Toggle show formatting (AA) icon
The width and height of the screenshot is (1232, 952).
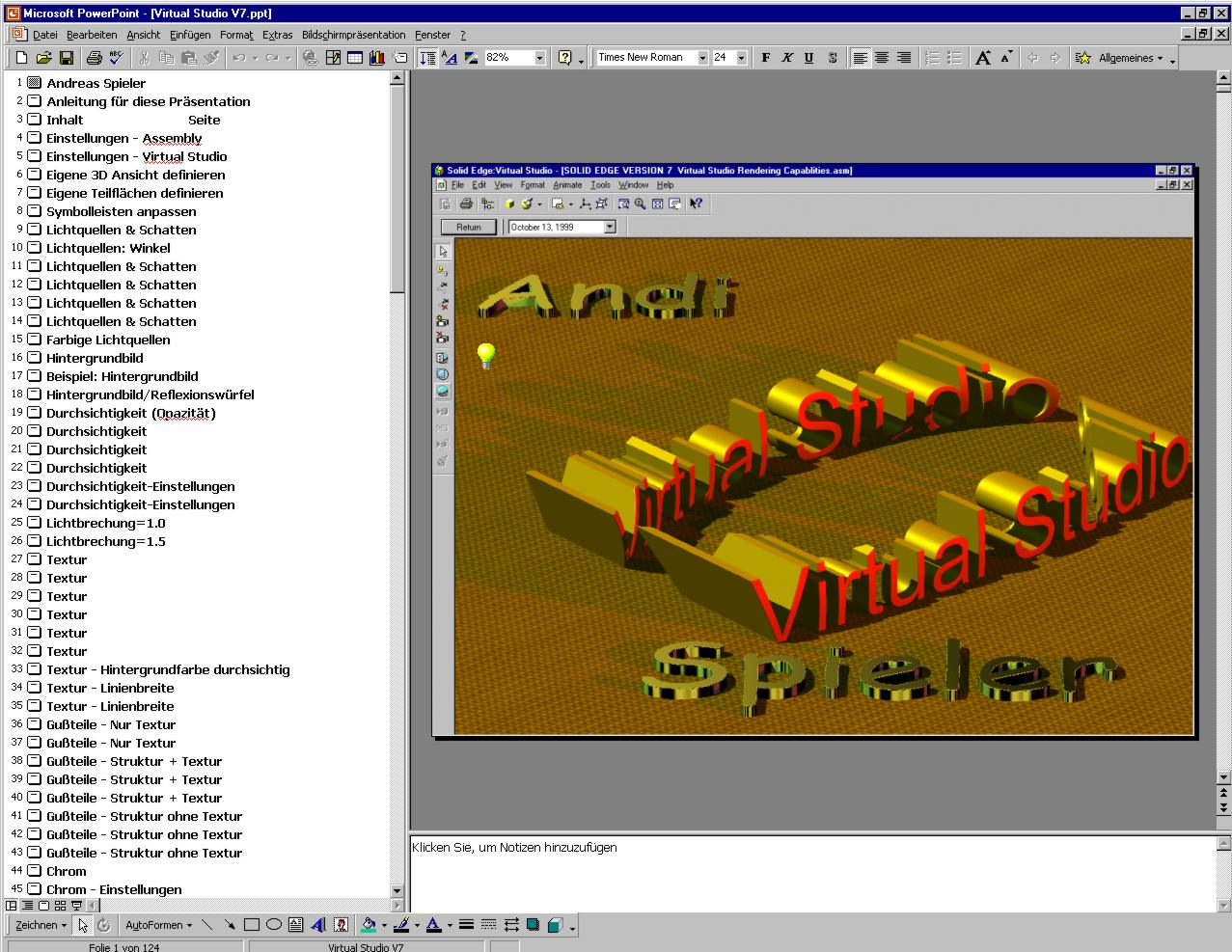click(450, 58)
